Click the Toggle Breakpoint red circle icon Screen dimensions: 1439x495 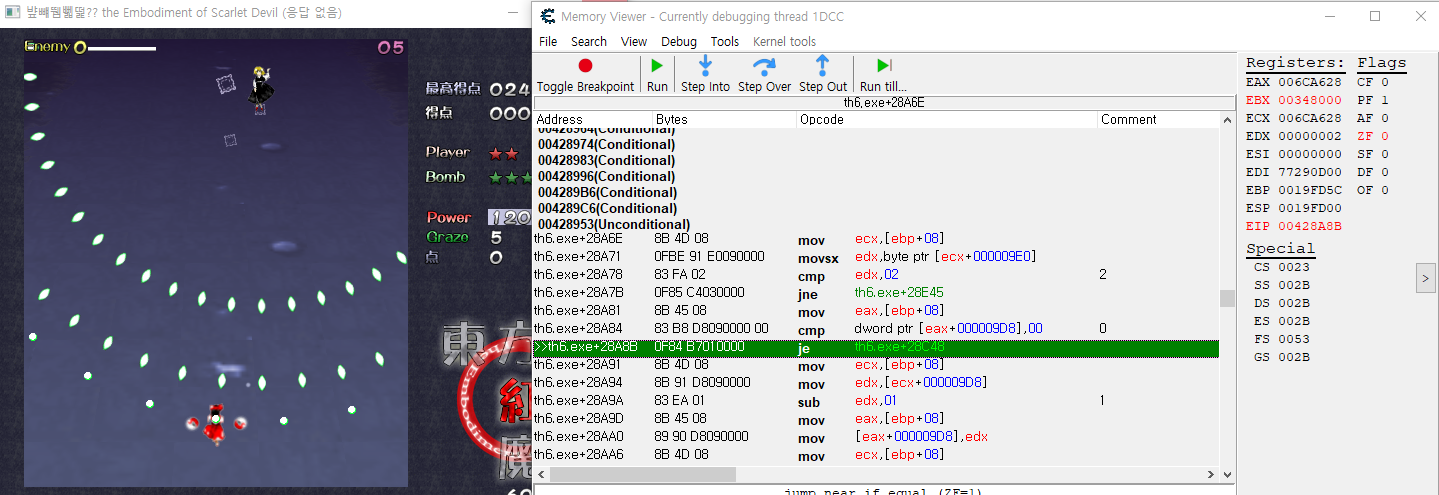(x=585, y=66)
